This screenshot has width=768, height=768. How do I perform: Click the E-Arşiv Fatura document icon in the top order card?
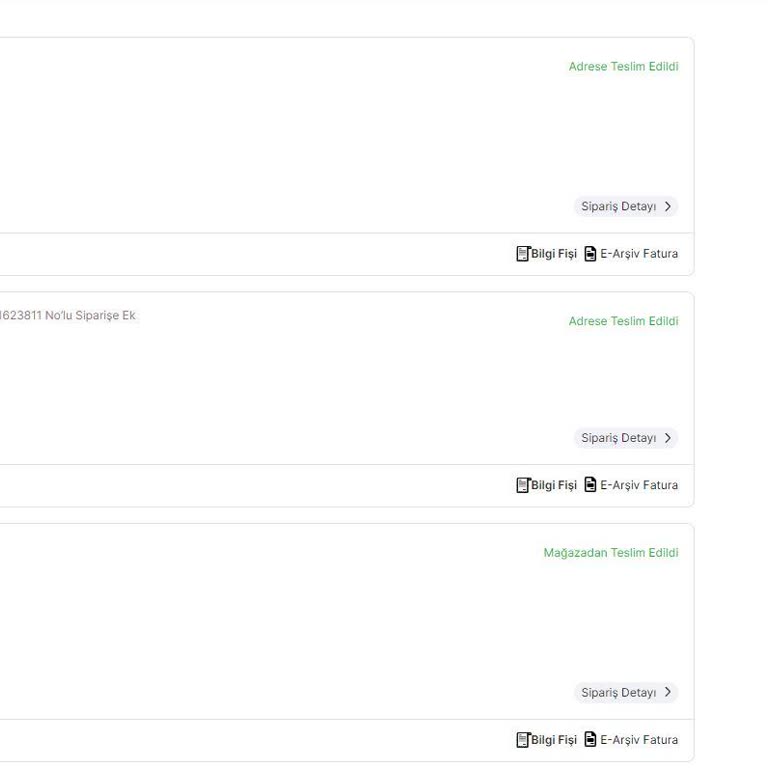click(x=590, y=254)
